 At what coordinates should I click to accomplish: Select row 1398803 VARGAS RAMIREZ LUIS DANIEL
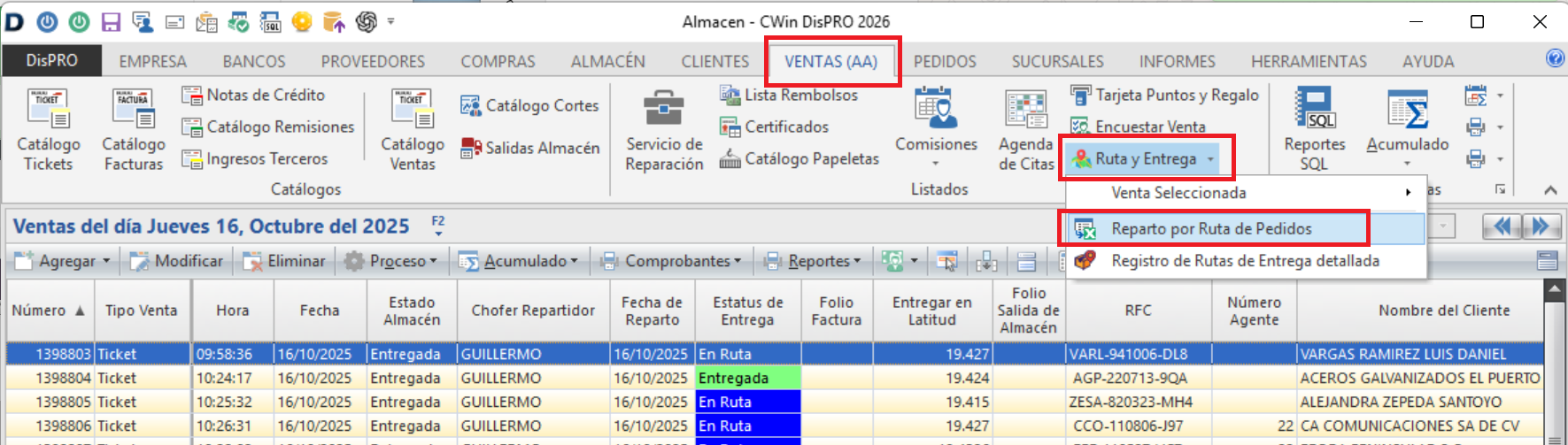775,354
